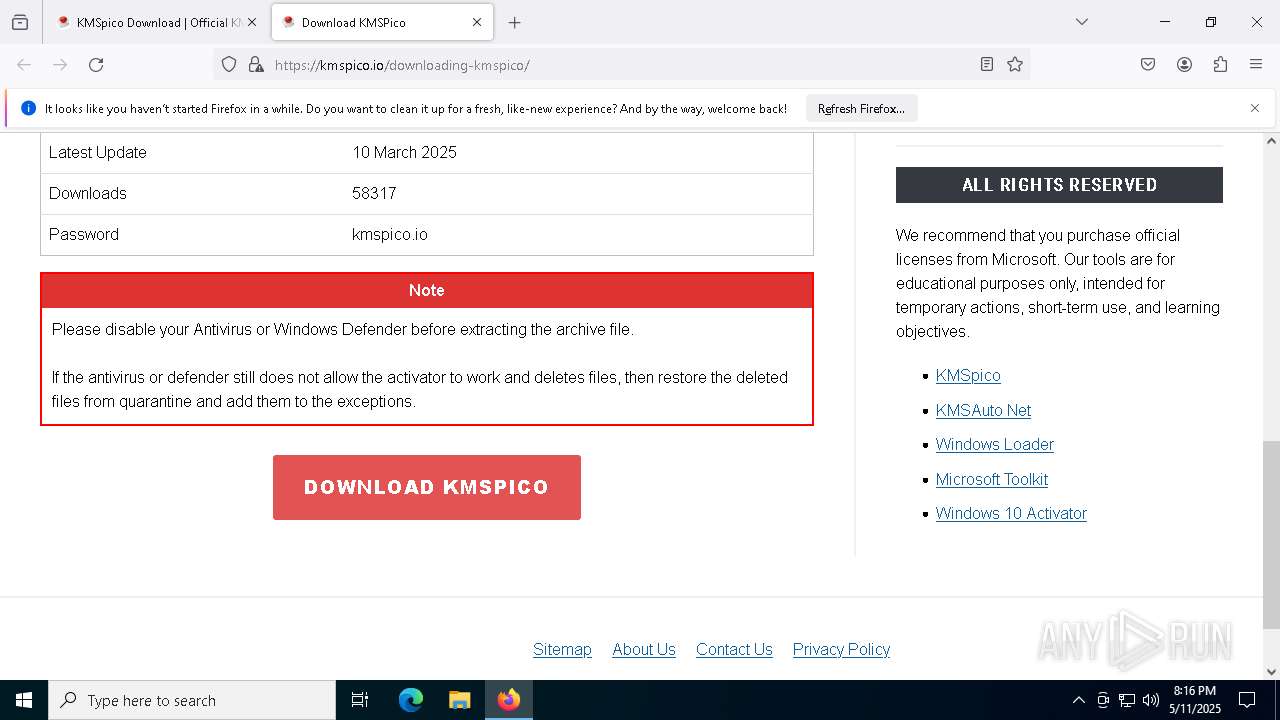Open the Firefox application menu

1256,65
